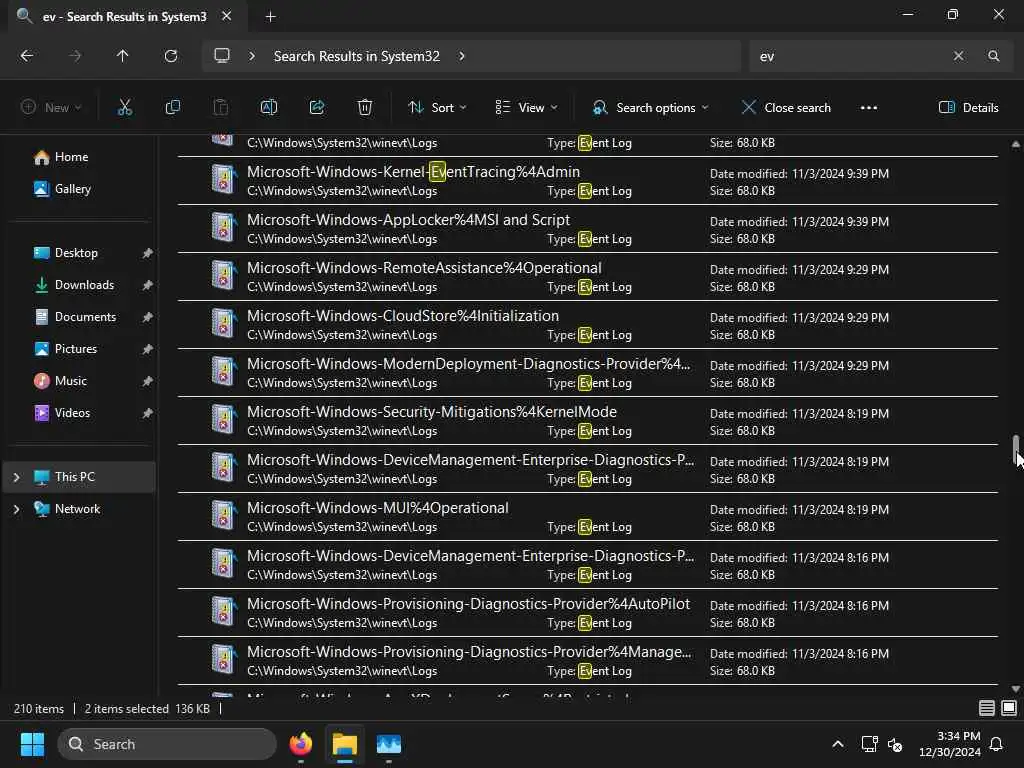Screen dimensions: 1024x768
Task: Expand the This PC tree node
Action: pyautogui.click(x=16, y=477)
